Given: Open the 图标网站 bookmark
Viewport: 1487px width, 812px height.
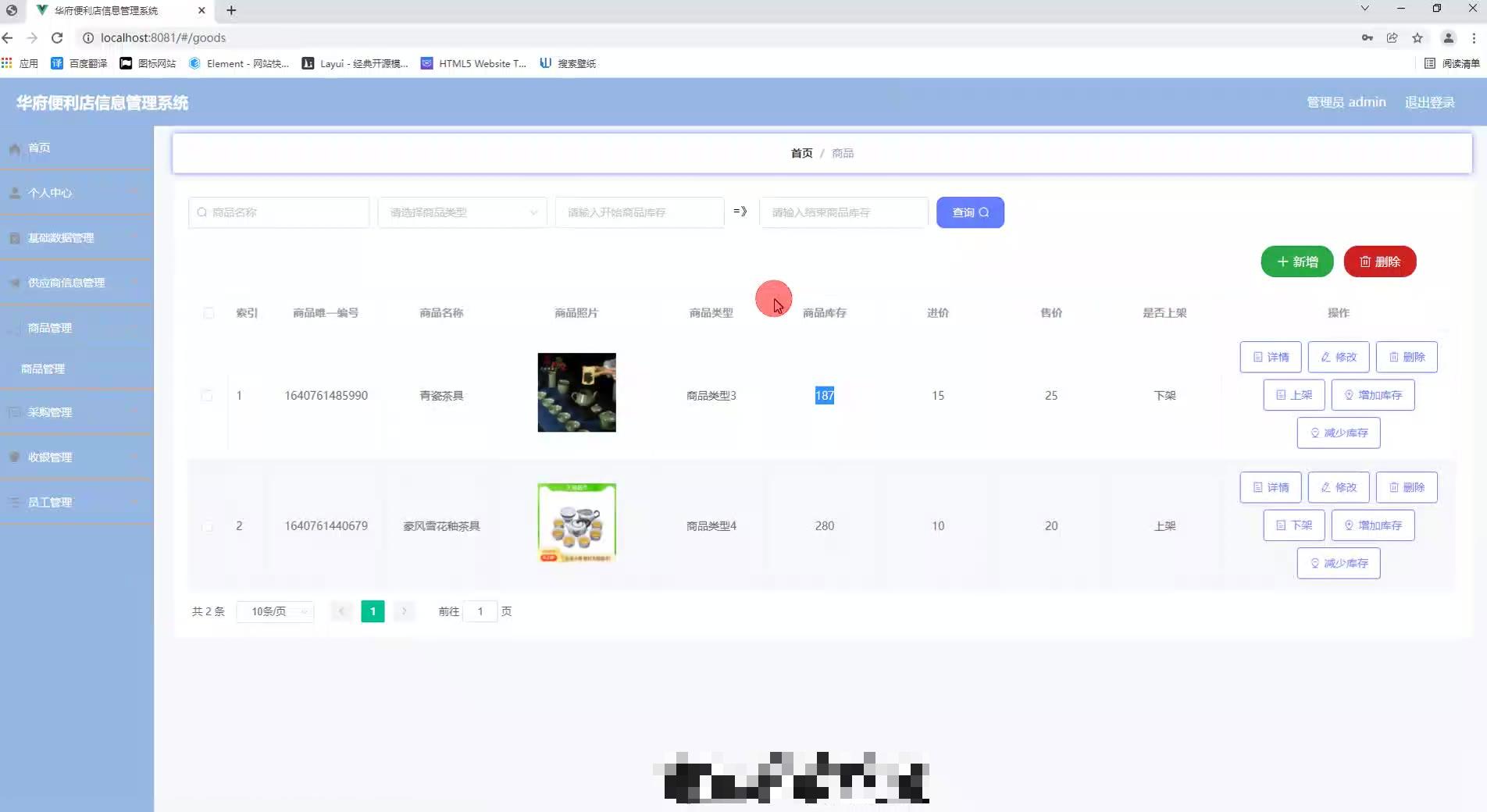Looking at the screenshot, I should 148,63.
